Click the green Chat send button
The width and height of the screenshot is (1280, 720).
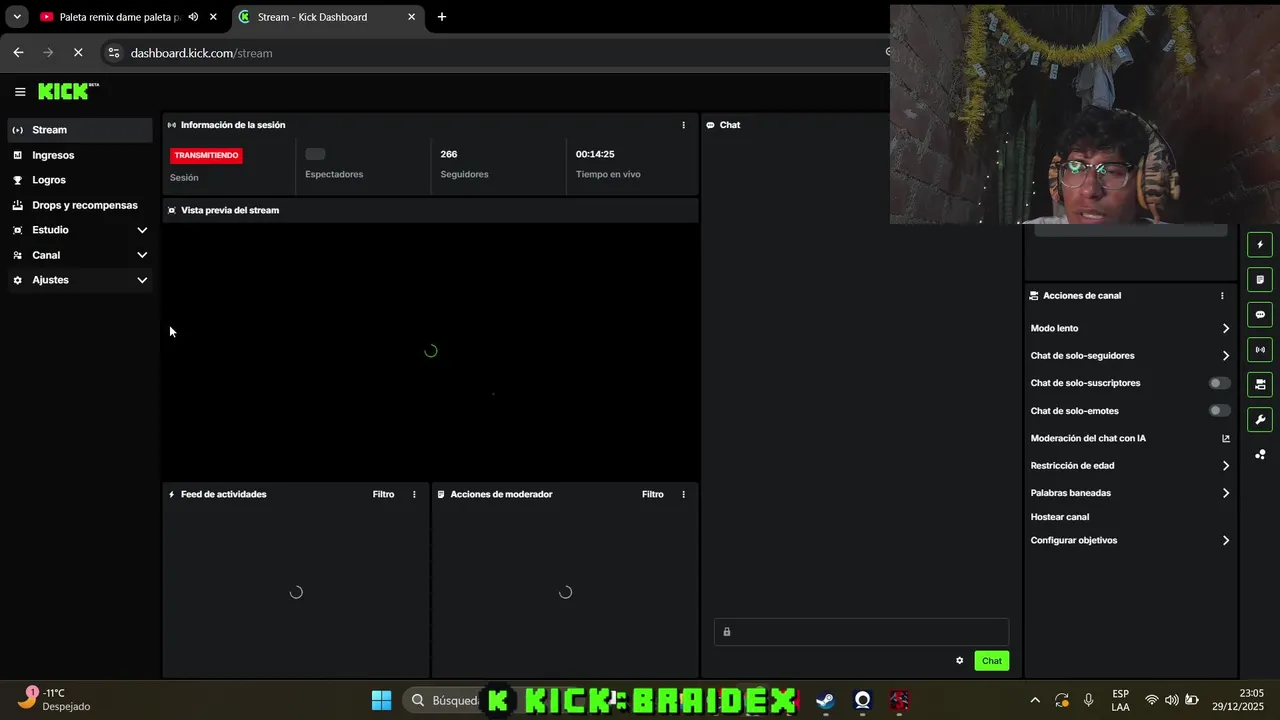pos(992,661)
